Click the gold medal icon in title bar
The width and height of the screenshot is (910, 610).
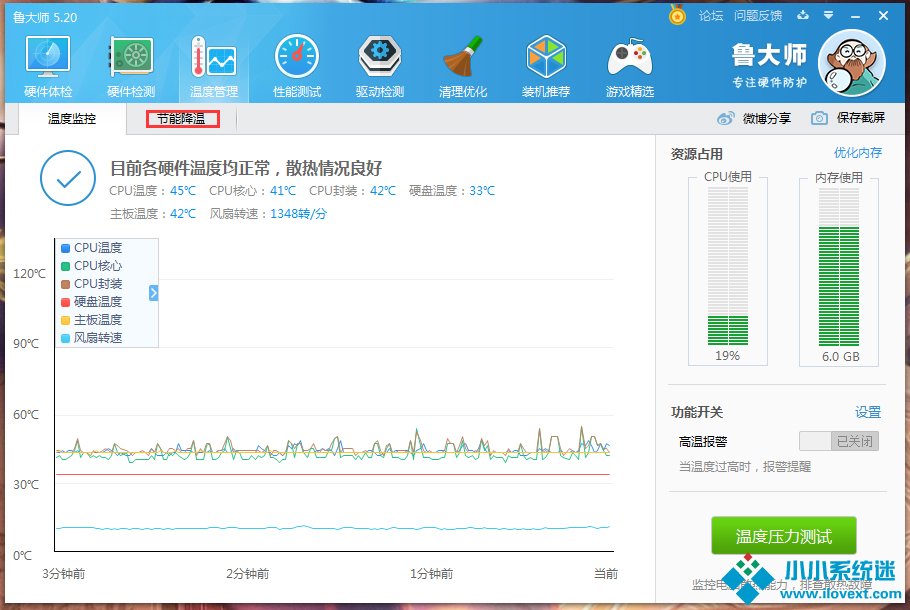point(677,15)
